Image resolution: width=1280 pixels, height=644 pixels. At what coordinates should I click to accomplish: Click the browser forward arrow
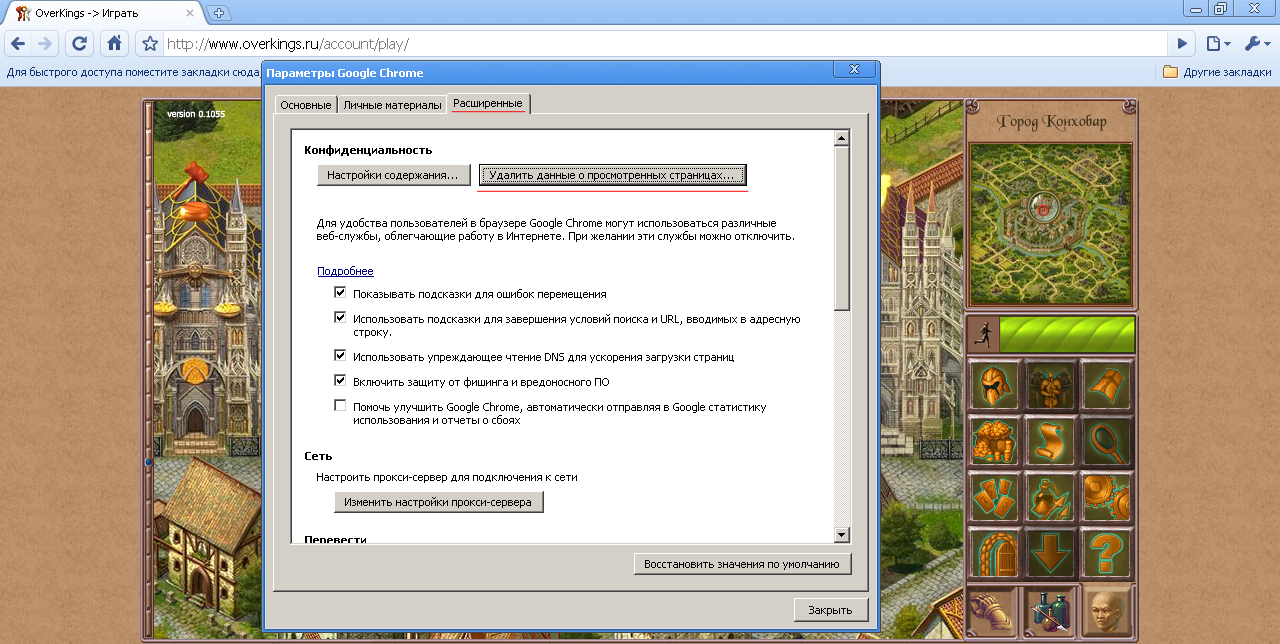coord(45,44)
